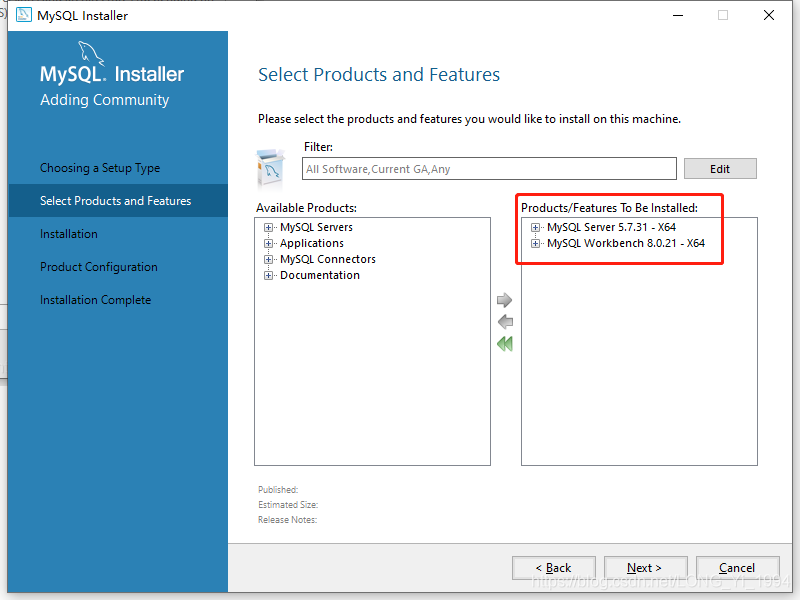800x600 pixels.
Task: Go to the Installation step in sidebar
Action: point(69,234)
